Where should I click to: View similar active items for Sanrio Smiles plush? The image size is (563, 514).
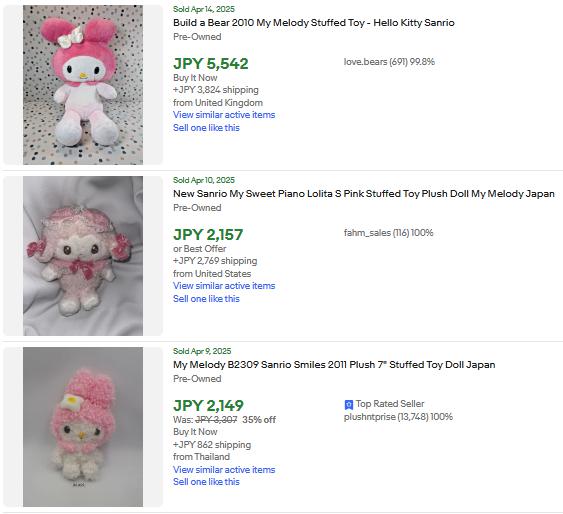coord(224,469)
